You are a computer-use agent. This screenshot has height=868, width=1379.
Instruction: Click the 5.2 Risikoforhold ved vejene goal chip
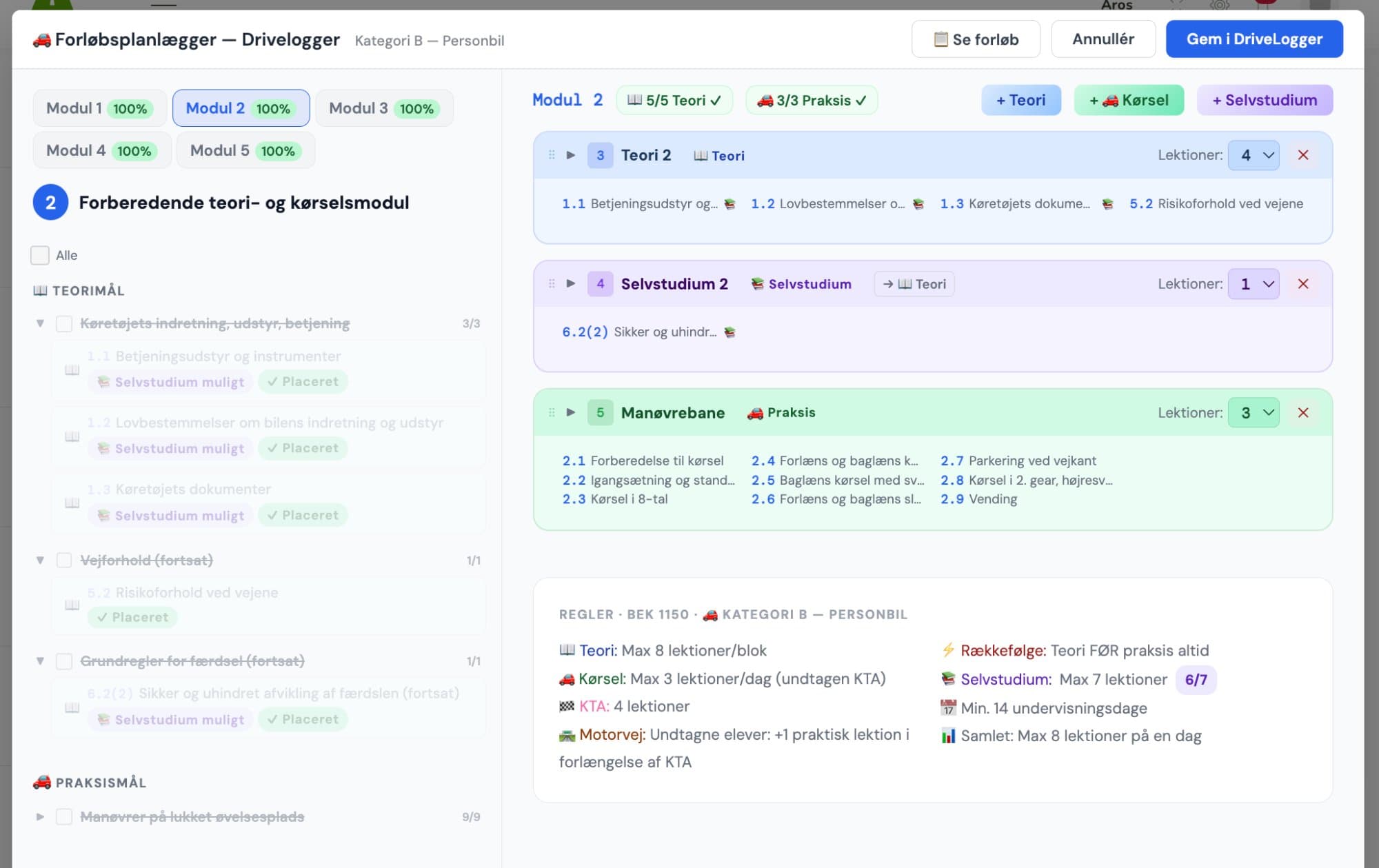(x=1216, y=204)
